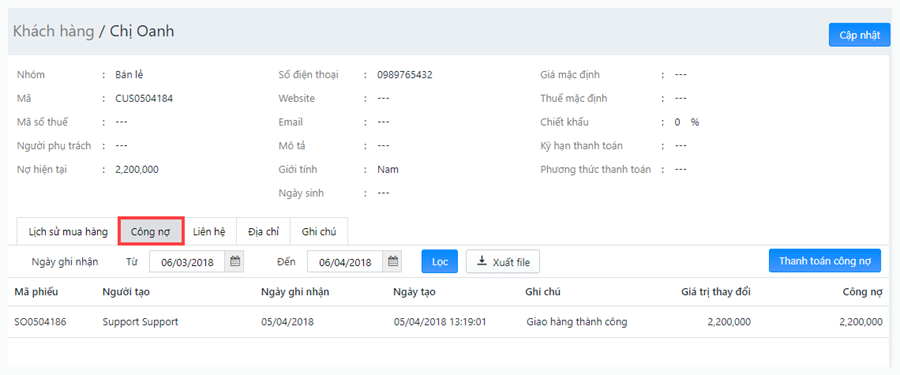Click created timestamp 05/04/2018 13:19:01
The image size is (900, 375).
440,322
